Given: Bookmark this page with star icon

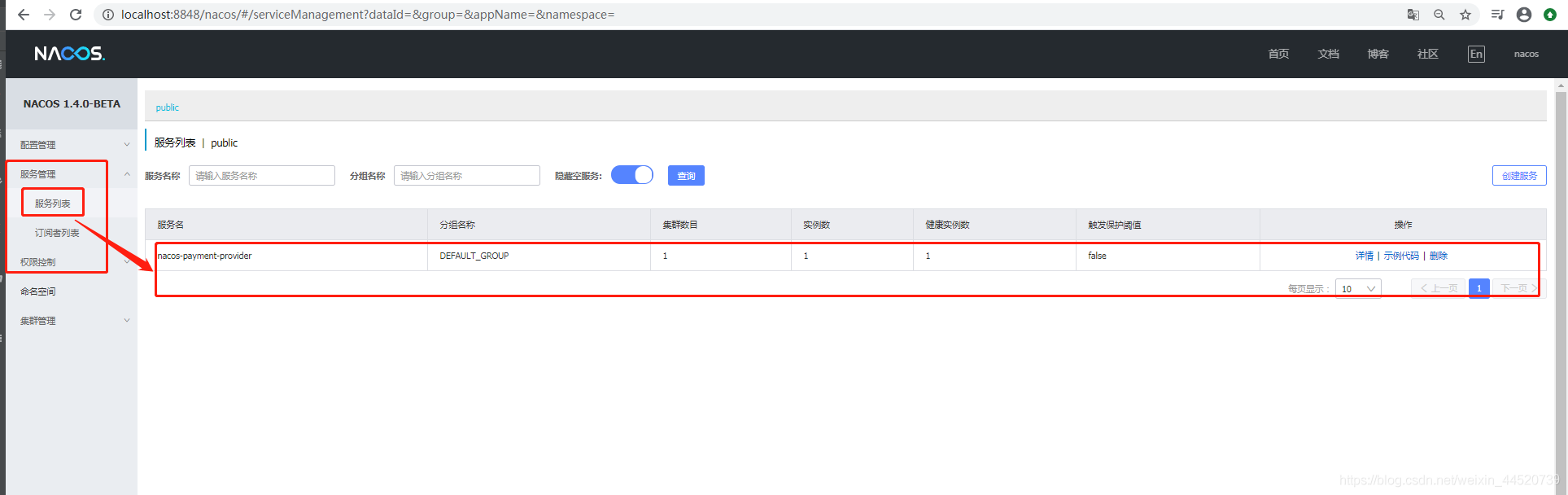Looking at the screenshot, I should click(1465, 15).
